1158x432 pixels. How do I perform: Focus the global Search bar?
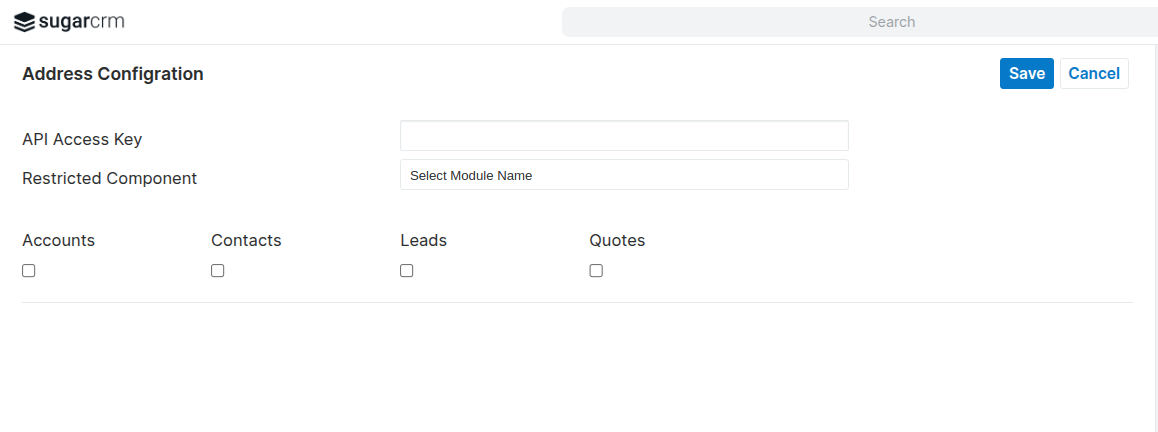(858, 22)
